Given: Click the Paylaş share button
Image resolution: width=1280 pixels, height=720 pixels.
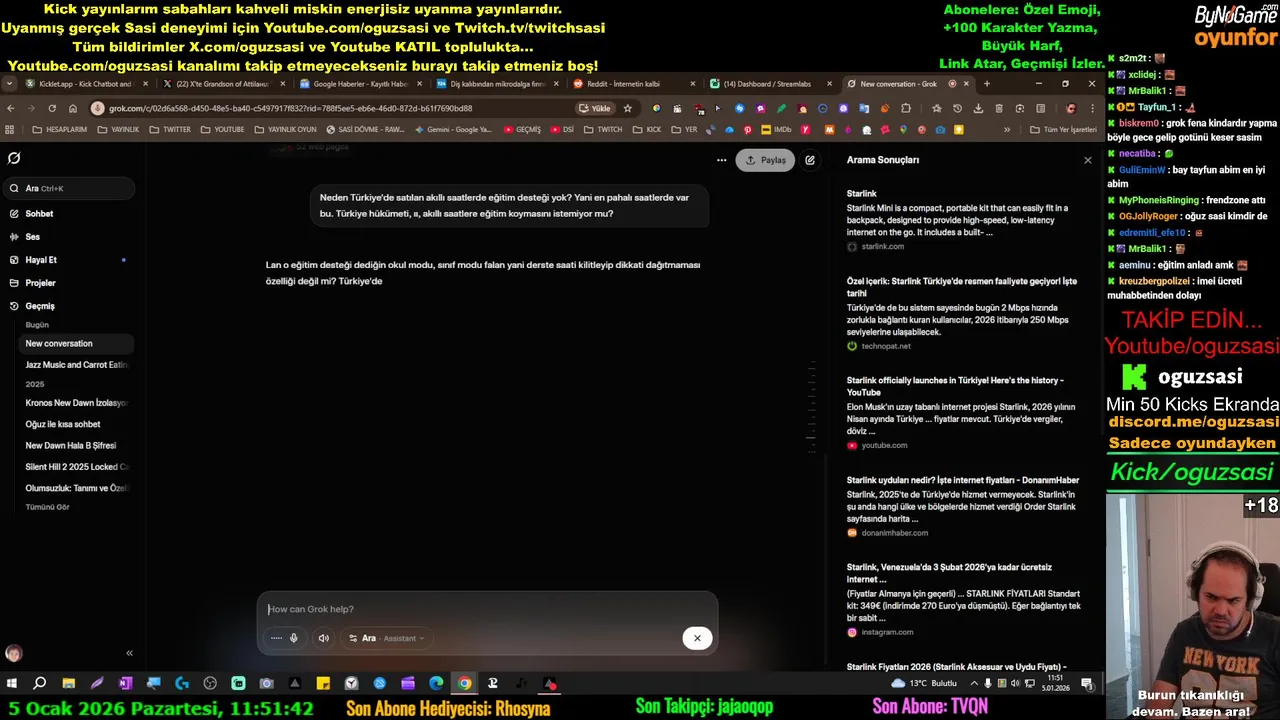Looking at the screenshot, I should [765, 160].
